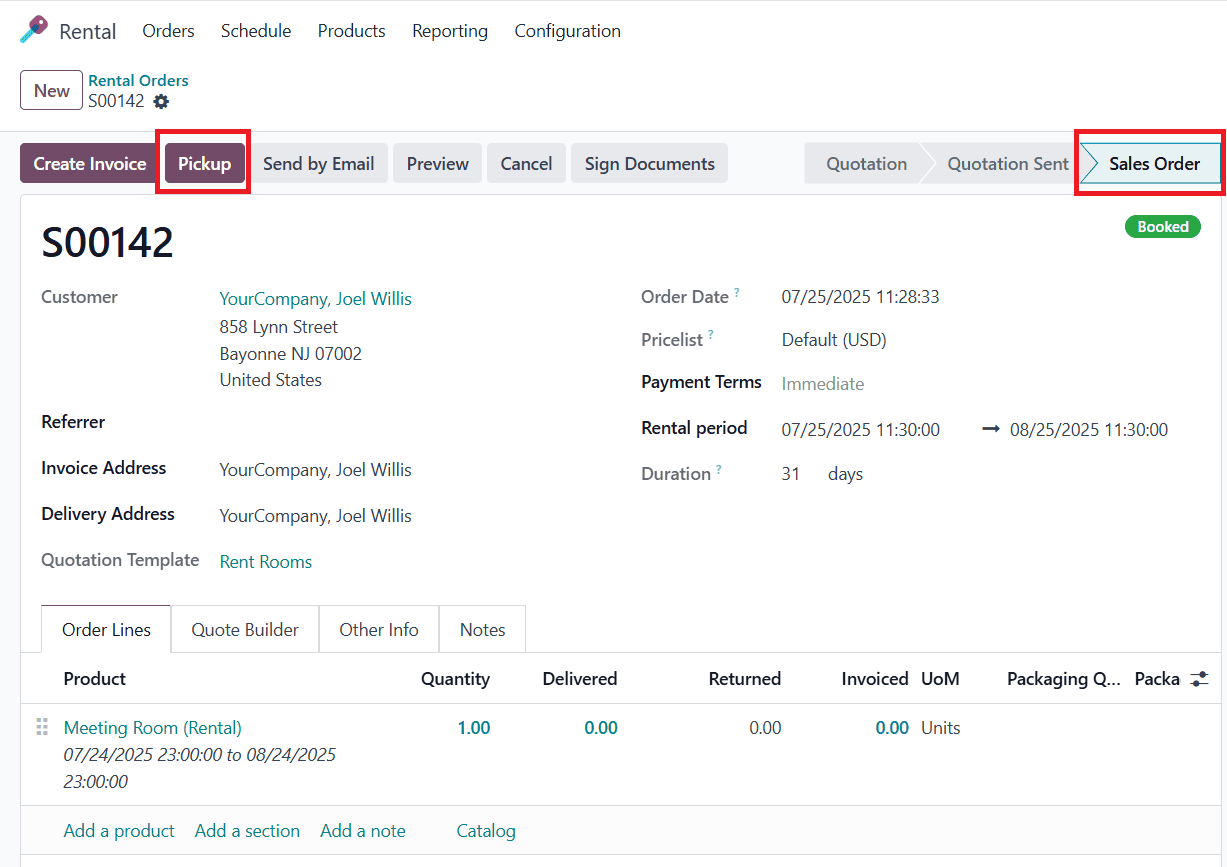Open the Payment Terms Immediate dropdown
This screenshot has width=1227, height=867.
(x=822, y=384)
